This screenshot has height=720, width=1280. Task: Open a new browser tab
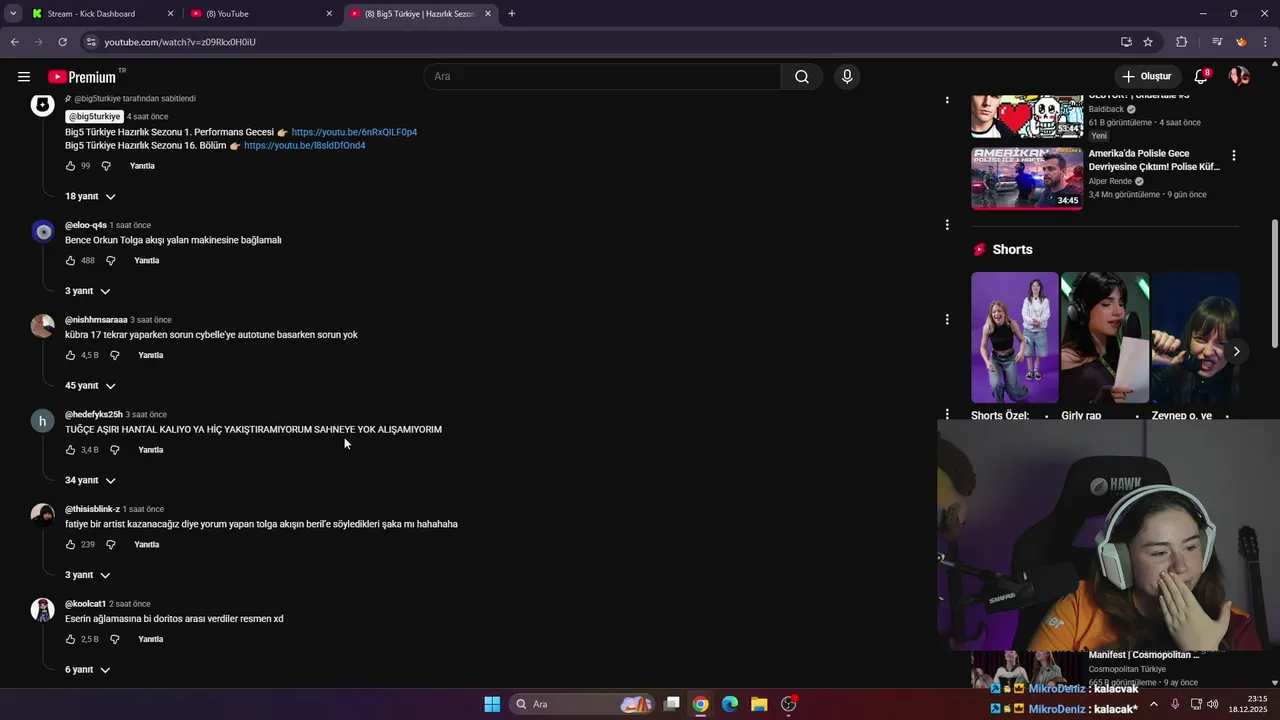(x=512, y=14)
